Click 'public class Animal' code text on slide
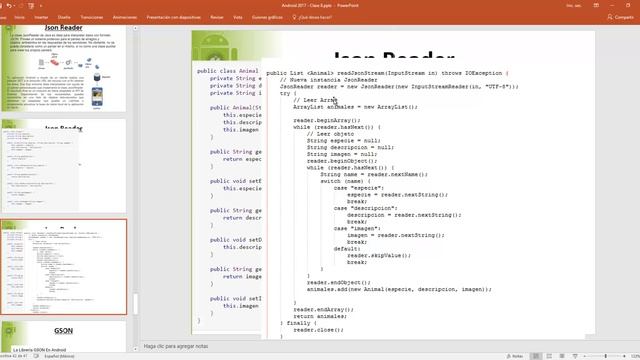This screenshot has height=360, width=640. click(x=228, y=71)
